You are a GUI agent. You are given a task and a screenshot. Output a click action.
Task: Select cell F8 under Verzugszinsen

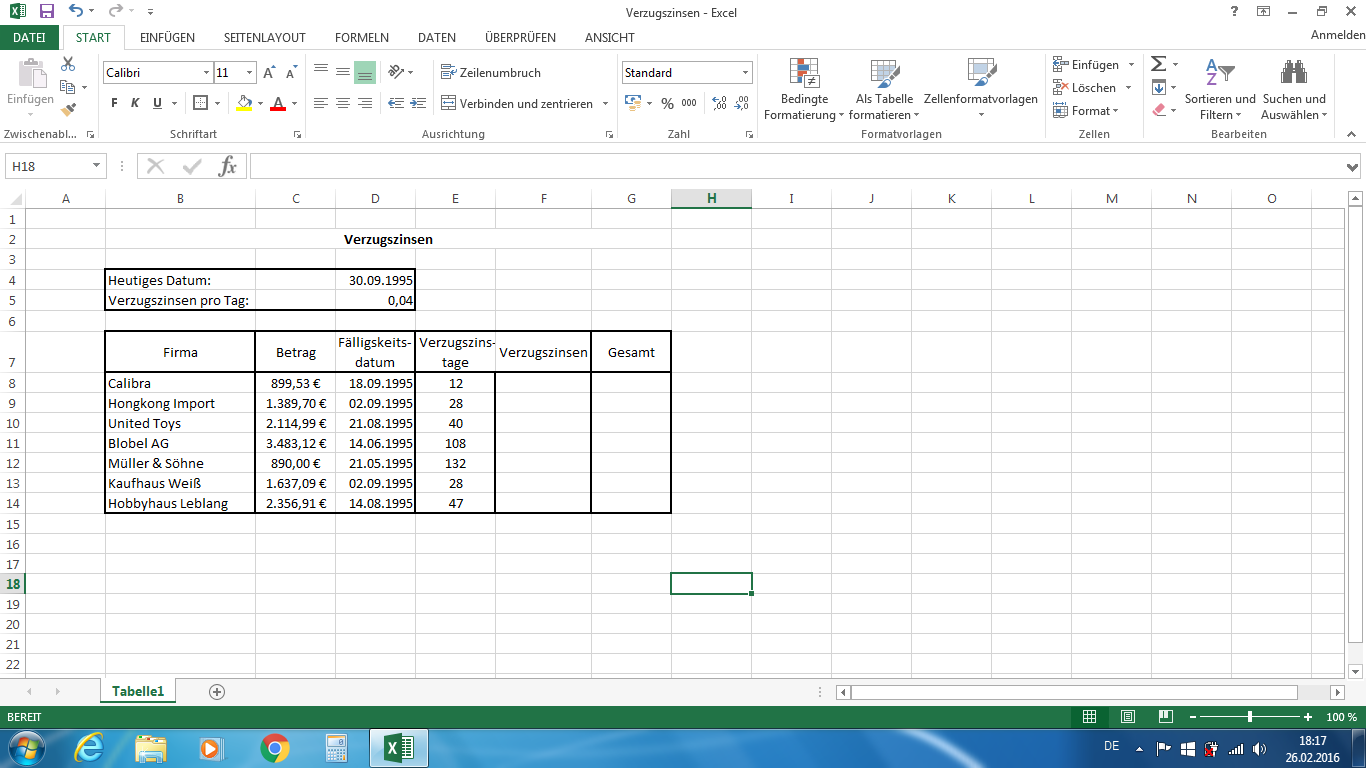543,383
